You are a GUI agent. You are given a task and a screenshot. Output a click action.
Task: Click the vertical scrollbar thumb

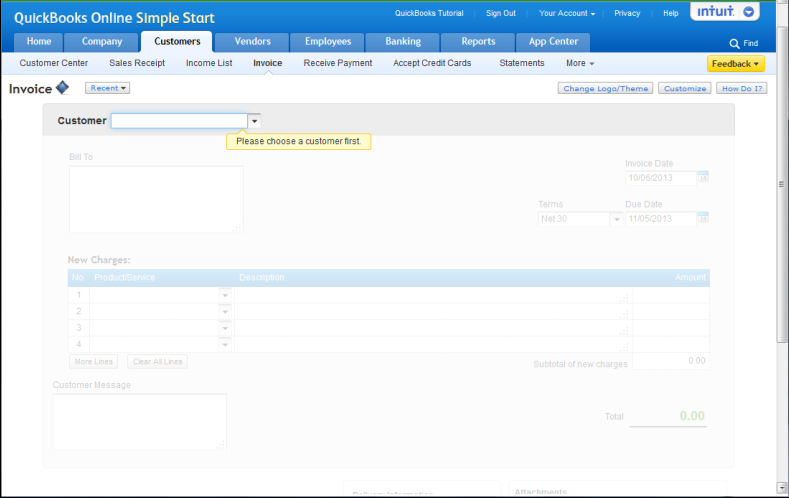coord(781,184)
